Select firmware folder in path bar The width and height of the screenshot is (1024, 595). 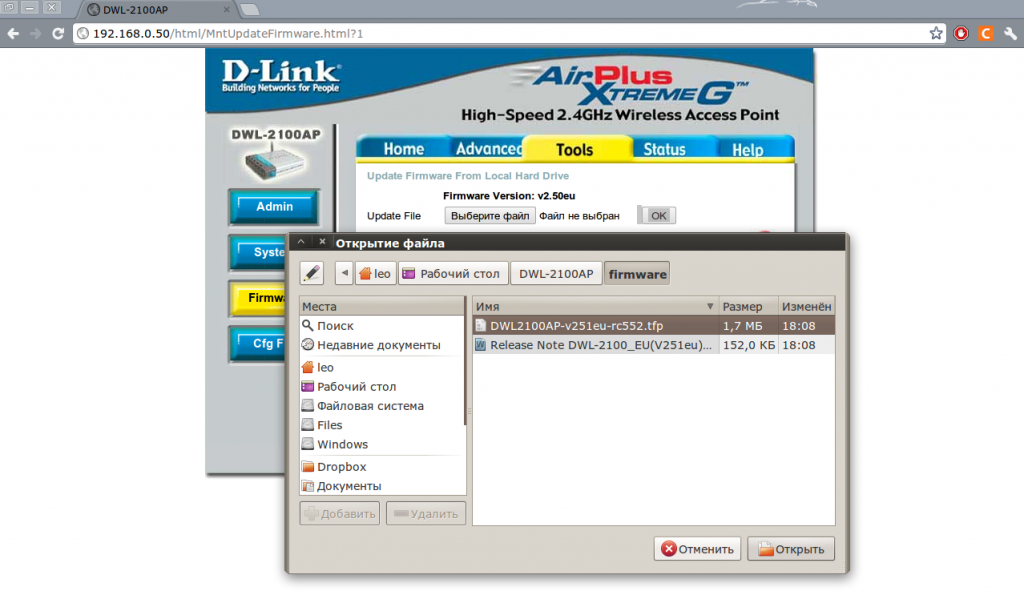pyautogui.click(x=637, y=274)
